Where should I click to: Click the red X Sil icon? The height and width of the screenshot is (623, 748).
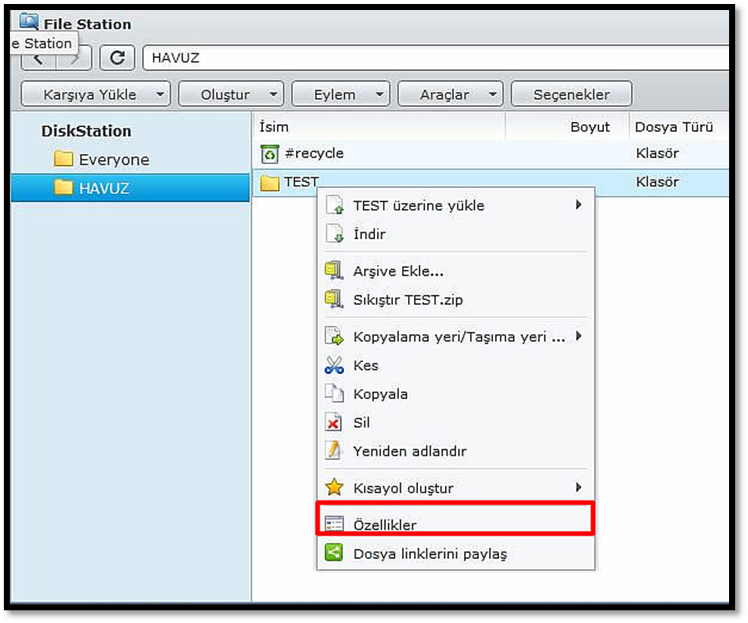click(x=334, y=423)
